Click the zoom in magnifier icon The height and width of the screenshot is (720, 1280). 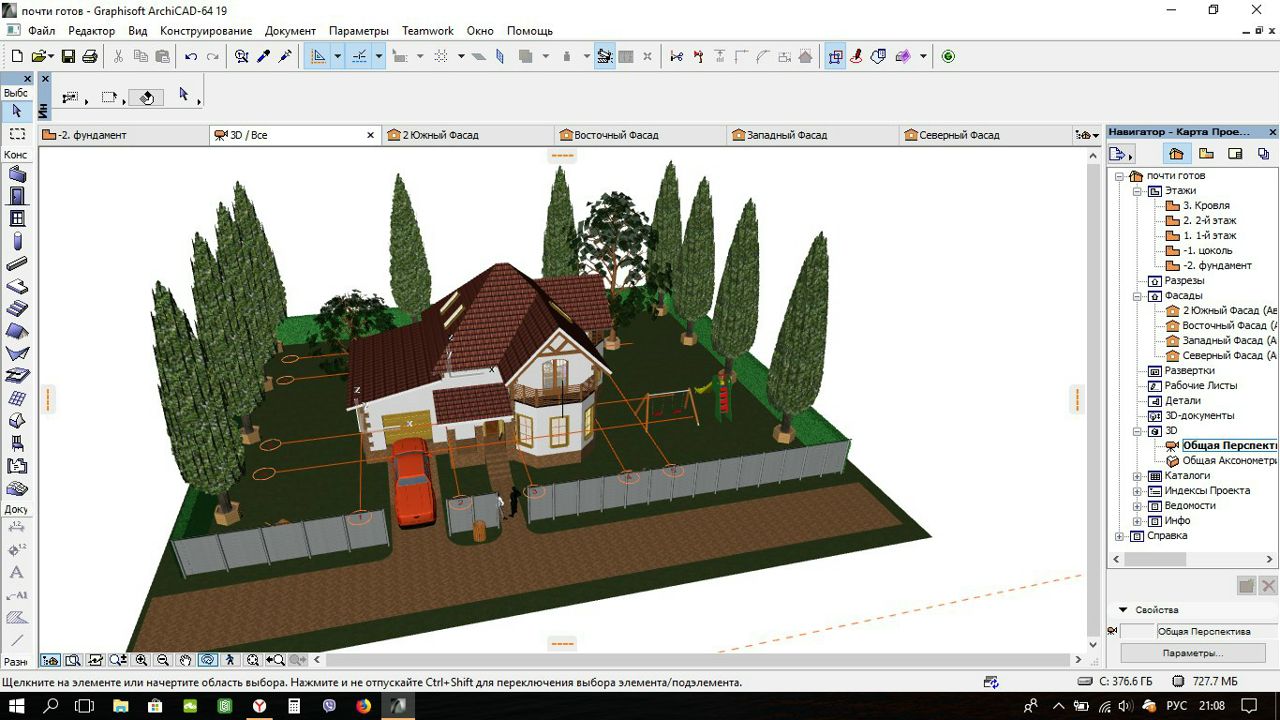141,660
